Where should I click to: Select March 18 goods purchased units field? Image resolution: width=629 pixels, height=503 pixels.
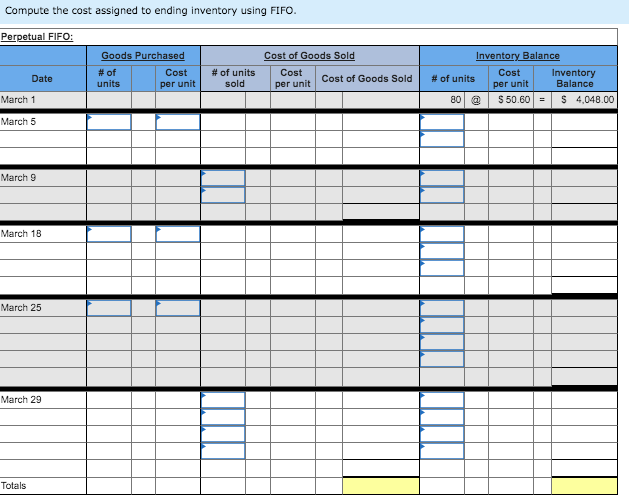(109, 234)
